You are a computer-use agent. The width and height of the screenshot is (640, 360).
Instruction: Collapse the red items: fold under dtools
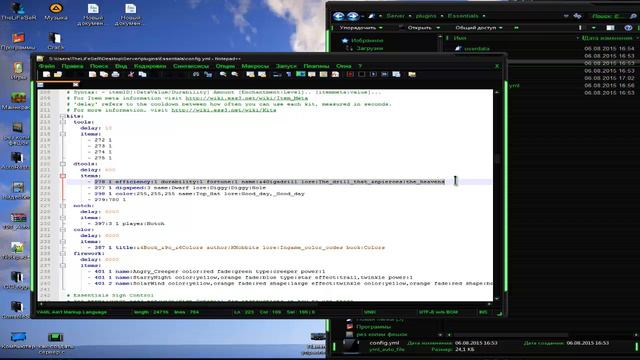coord(63,176)
